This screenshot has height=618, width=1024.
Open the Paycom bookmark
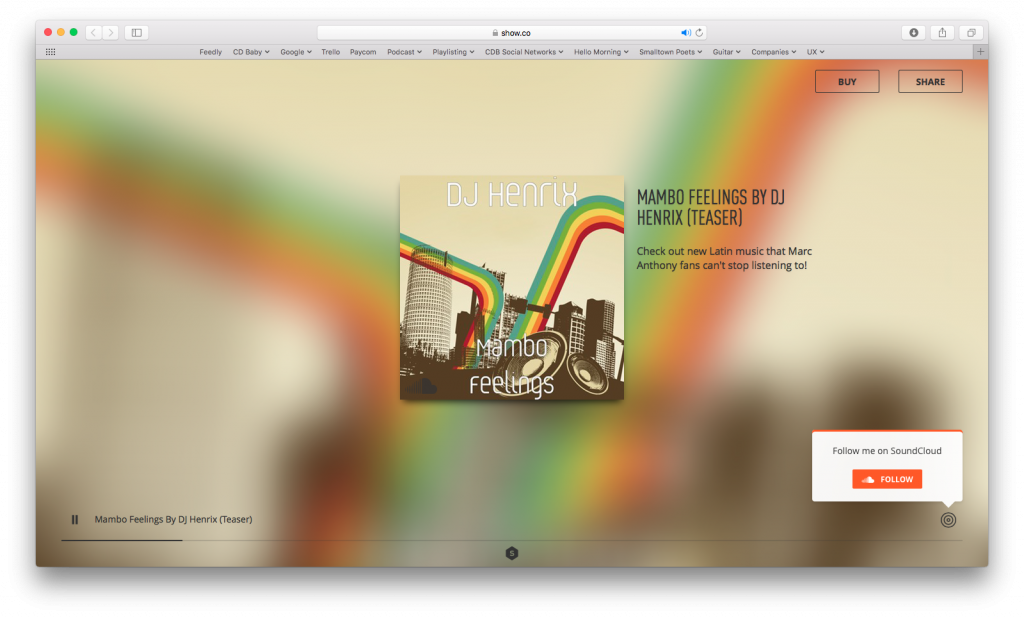pos(362,52)
